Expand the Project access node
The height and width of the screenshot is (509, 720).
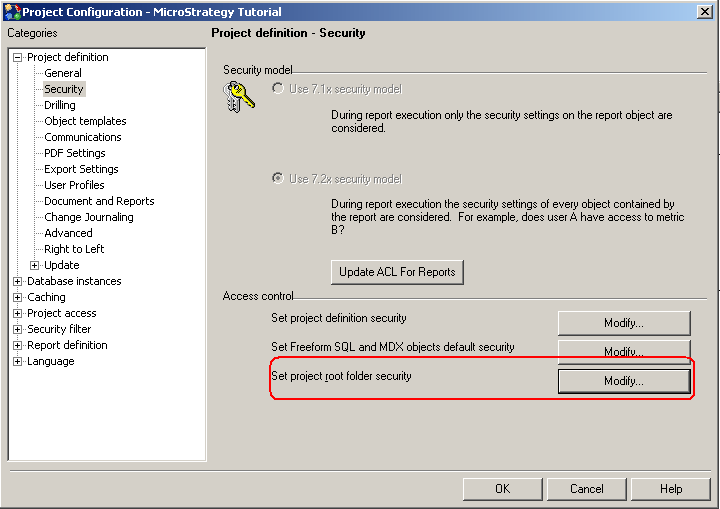coord(17,313)
